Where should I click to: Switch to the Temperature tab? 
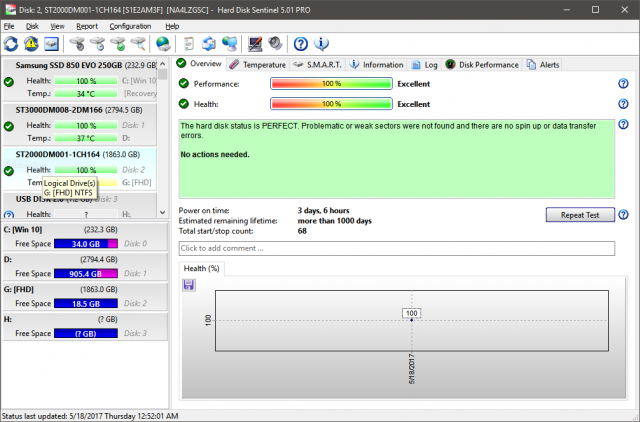tap(257, 64)
